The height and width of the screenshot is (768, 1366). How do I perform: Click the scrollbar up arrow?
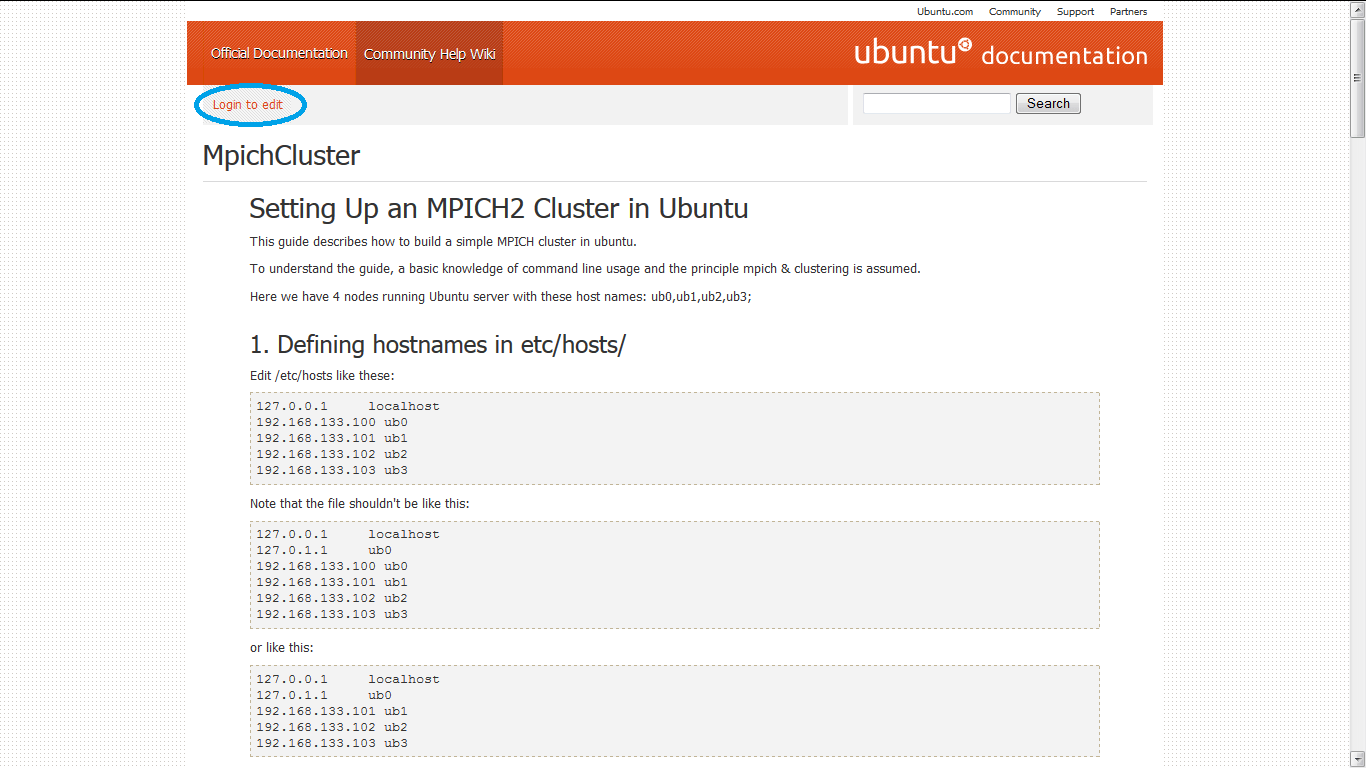pyautogui.click(x=1357, y=8)
